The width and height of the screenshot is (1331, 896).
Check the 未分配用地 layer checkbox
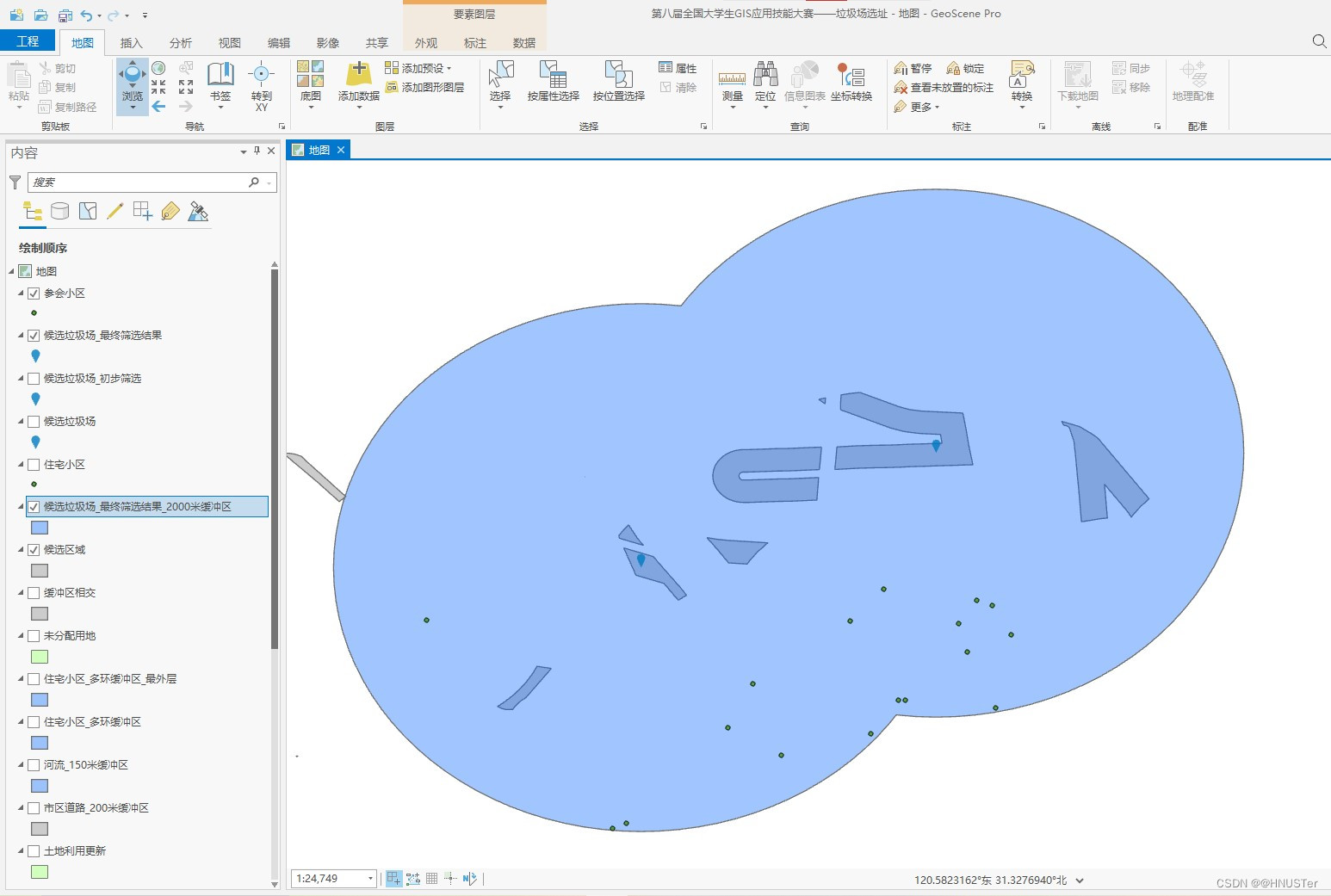coord(34,636)
